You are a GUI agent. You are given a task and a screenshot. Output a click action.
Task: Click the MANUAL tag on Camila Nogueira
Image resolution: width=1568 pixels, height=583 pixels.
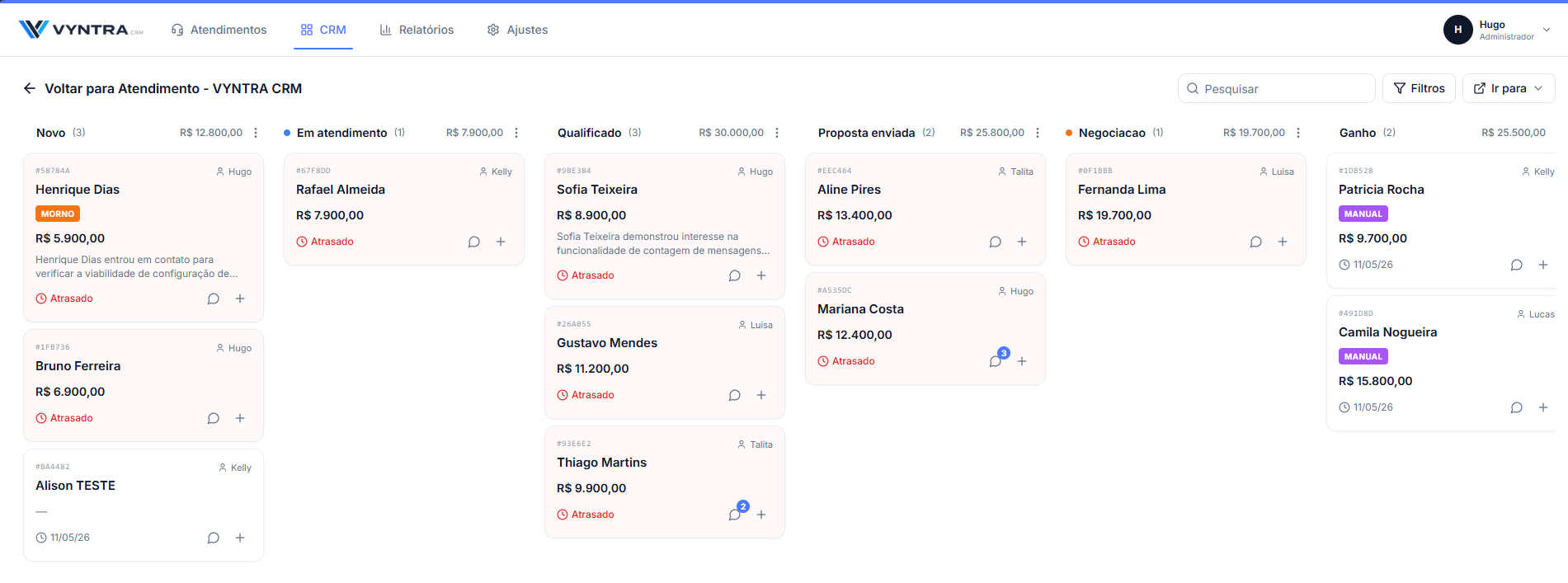coord(1363,356)
